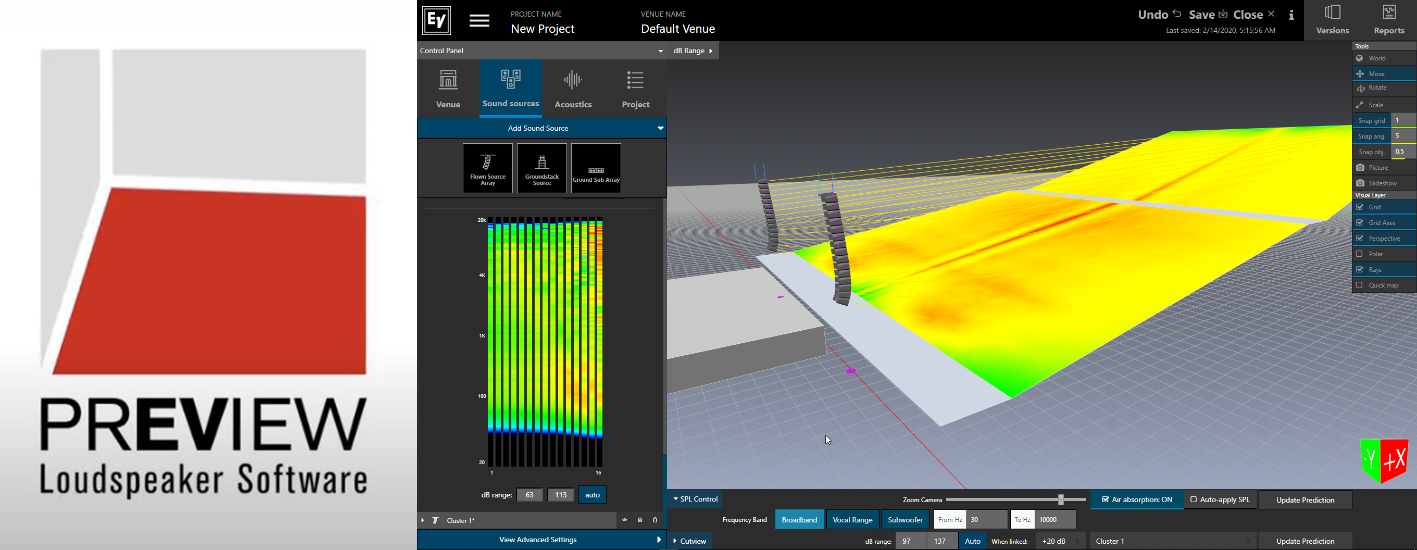1417x550 pixels.
Task: Edit the Snap ang. value
Action: 1403,136
